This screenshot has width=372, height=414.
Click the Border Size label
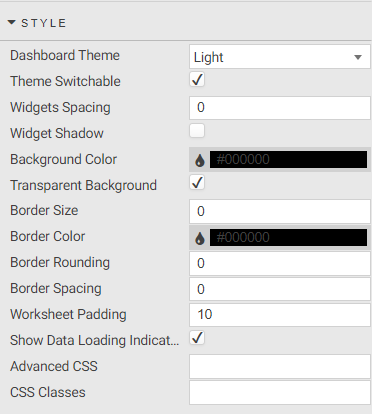[44, 210]
